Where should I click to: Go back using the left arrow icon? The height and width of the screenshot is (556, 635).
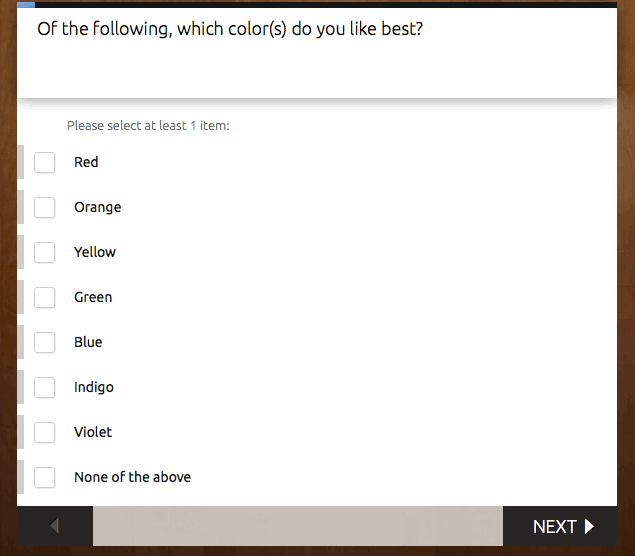point(55,526)
